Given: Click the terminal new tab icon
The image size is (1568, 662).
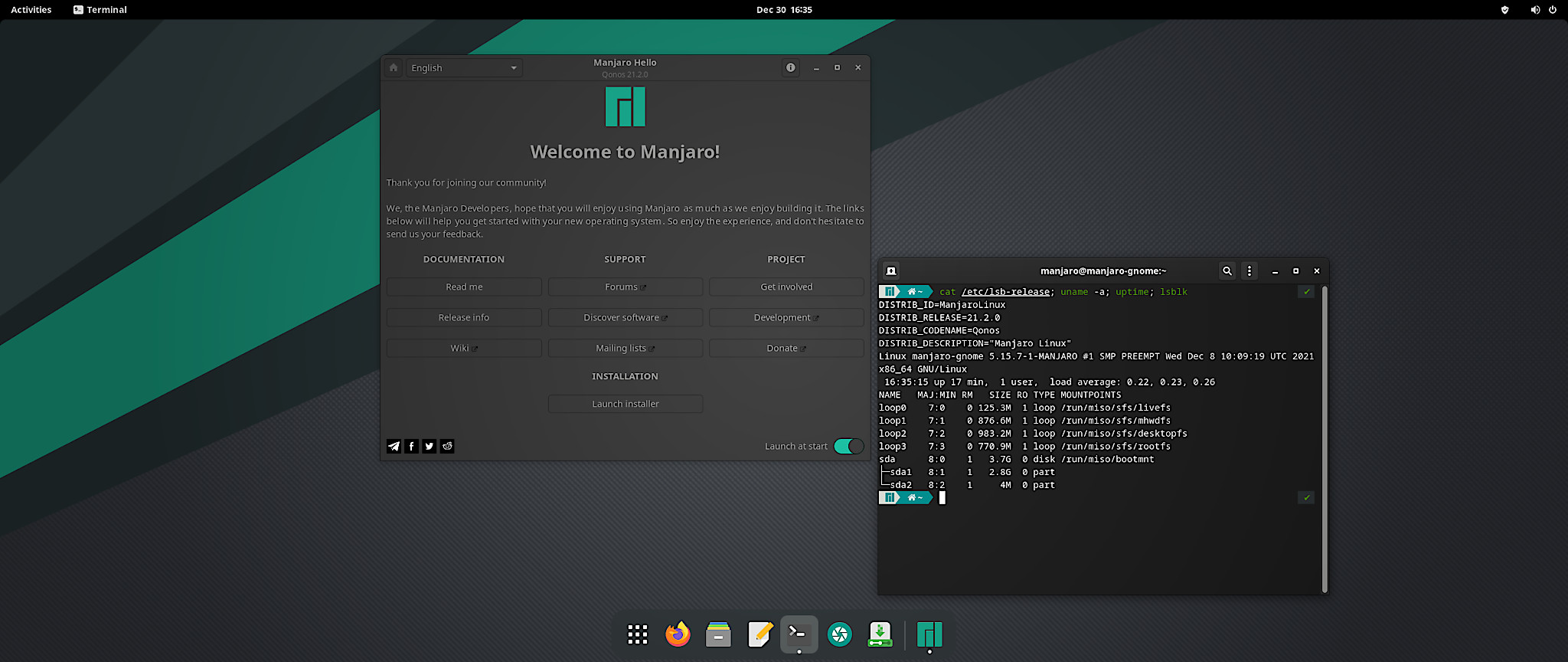Looking at the screenshot, I should [891, 270].
